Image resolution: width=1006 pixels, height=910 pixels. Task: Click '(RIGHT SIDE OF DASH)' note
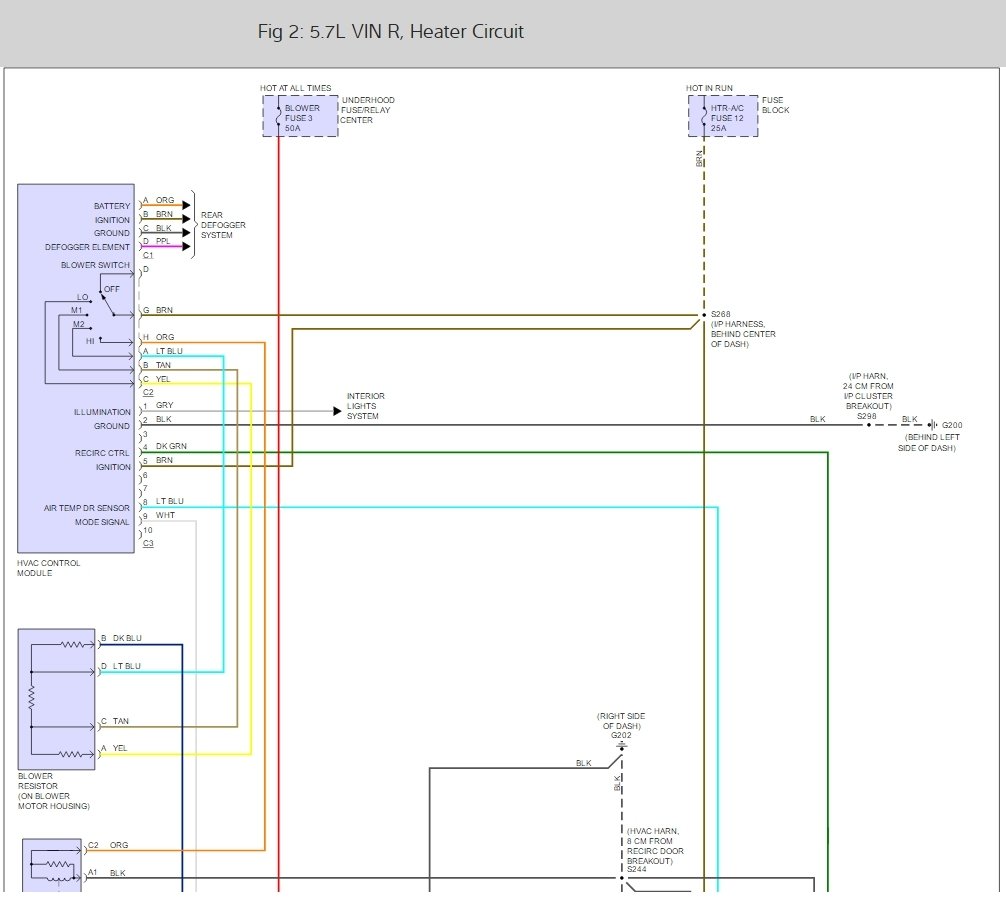621,721
